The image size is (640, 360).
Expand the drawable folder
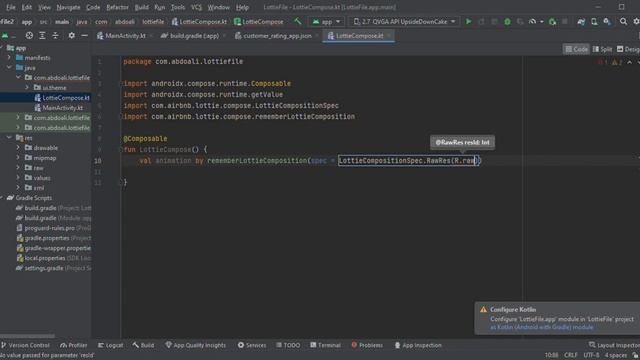coord(18,147)
